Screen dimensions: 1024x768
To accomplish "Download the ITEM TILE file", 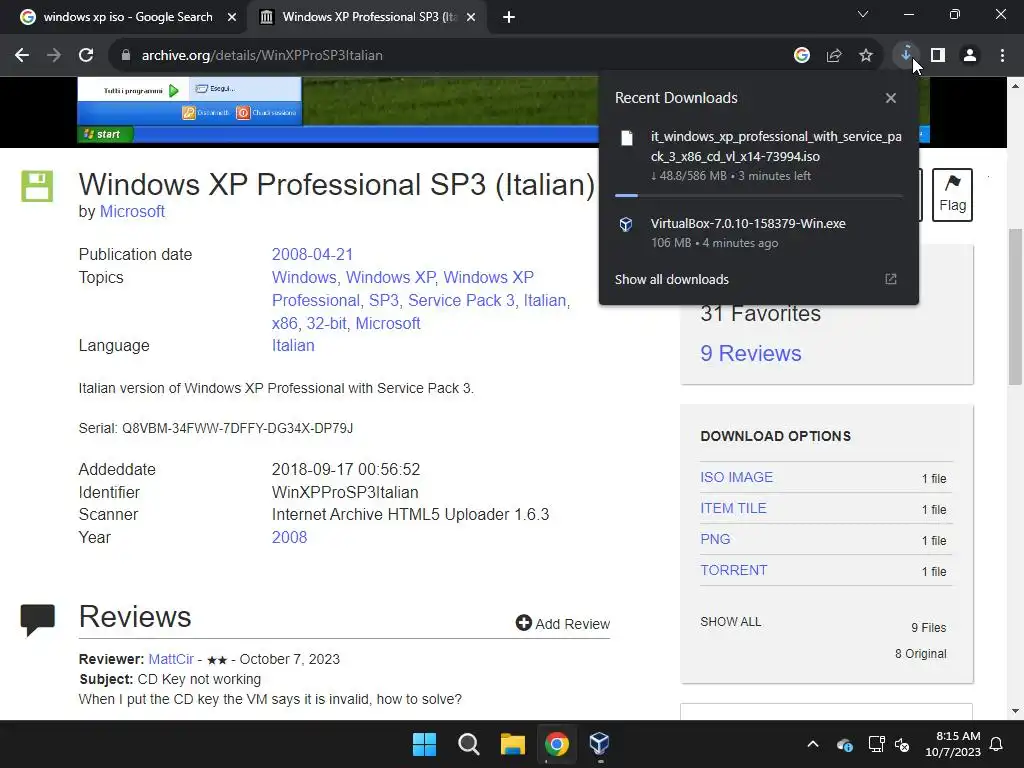I will (733, 508).
